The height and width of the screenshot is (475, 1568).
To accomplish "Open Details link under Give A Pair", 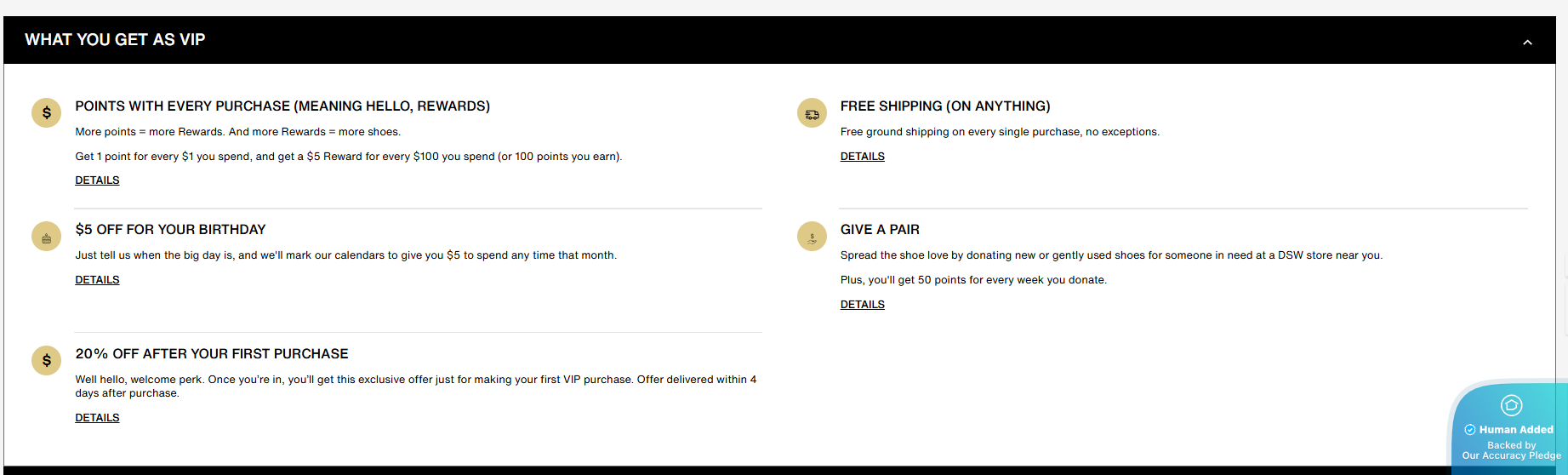I will tap(862, 305).
